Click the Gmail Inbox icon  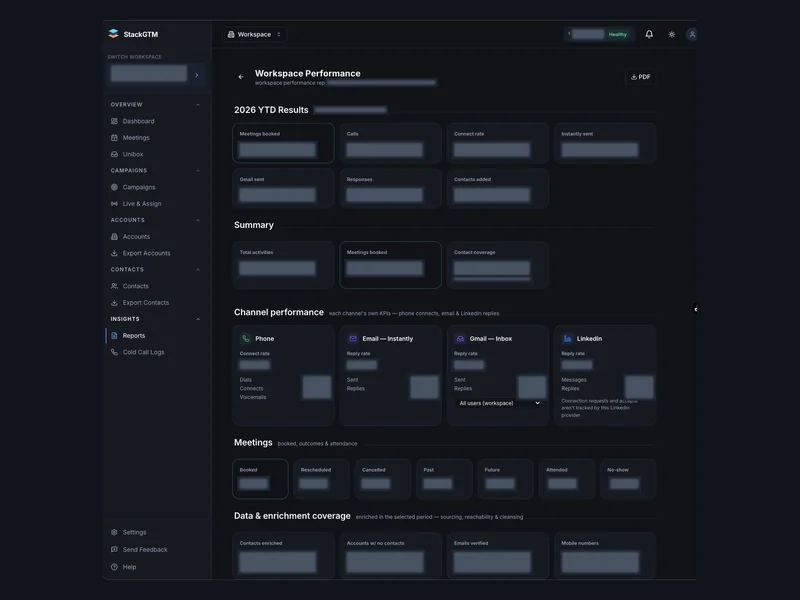[460, 338]
